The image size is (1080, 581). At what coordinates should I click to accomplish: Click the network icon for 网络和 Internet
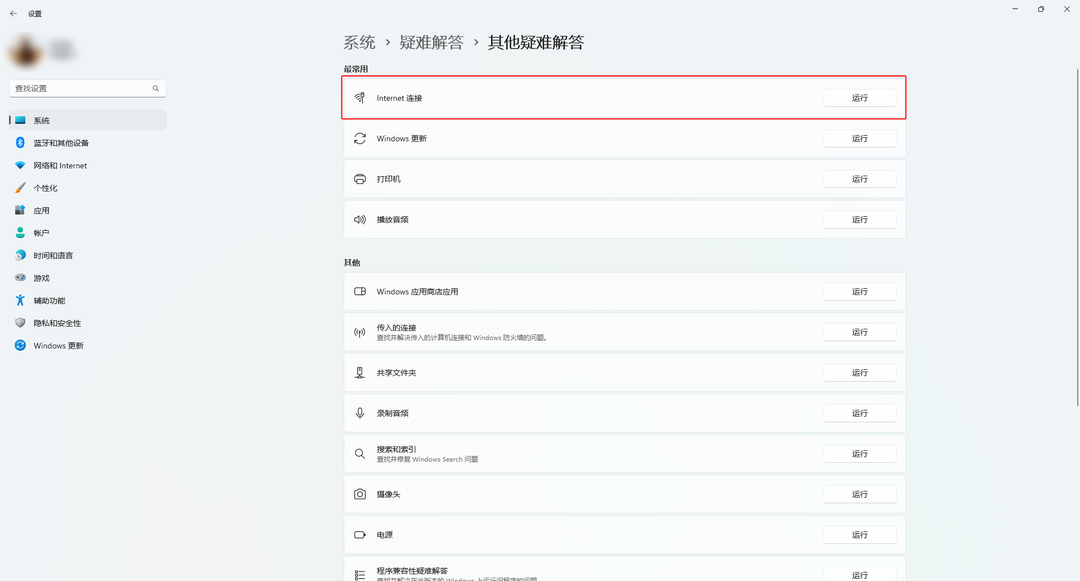(20, 165)
